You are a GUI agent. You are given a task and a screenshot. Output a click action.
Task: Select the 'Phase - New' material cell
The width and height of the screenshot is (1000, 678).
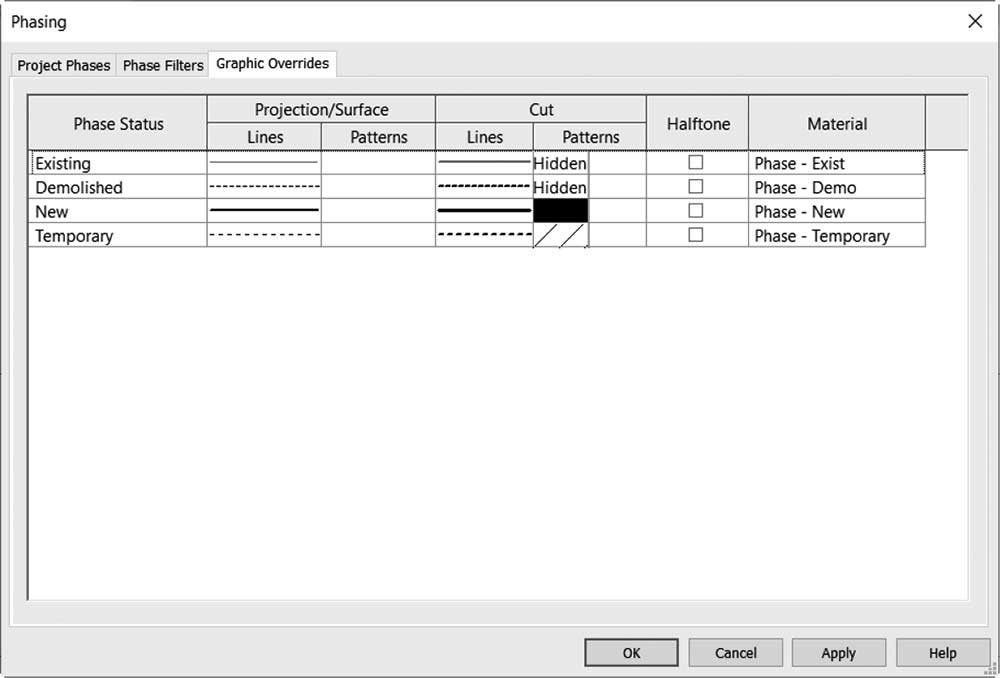[x=837, y=211]
